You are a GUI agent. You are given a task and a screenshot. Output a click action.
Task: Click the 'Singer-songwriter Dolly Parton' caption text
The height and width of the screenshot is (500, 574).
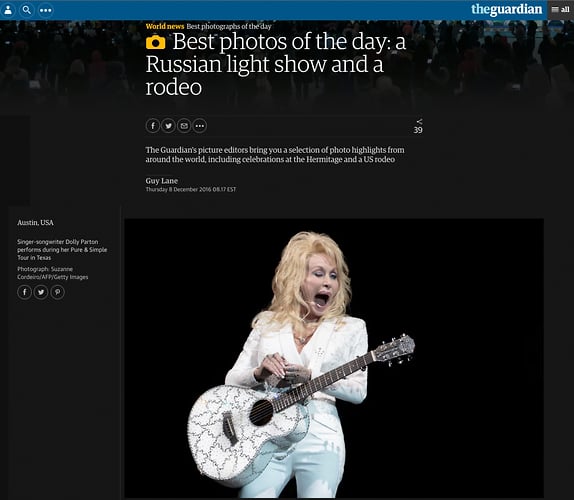[62, 250]
